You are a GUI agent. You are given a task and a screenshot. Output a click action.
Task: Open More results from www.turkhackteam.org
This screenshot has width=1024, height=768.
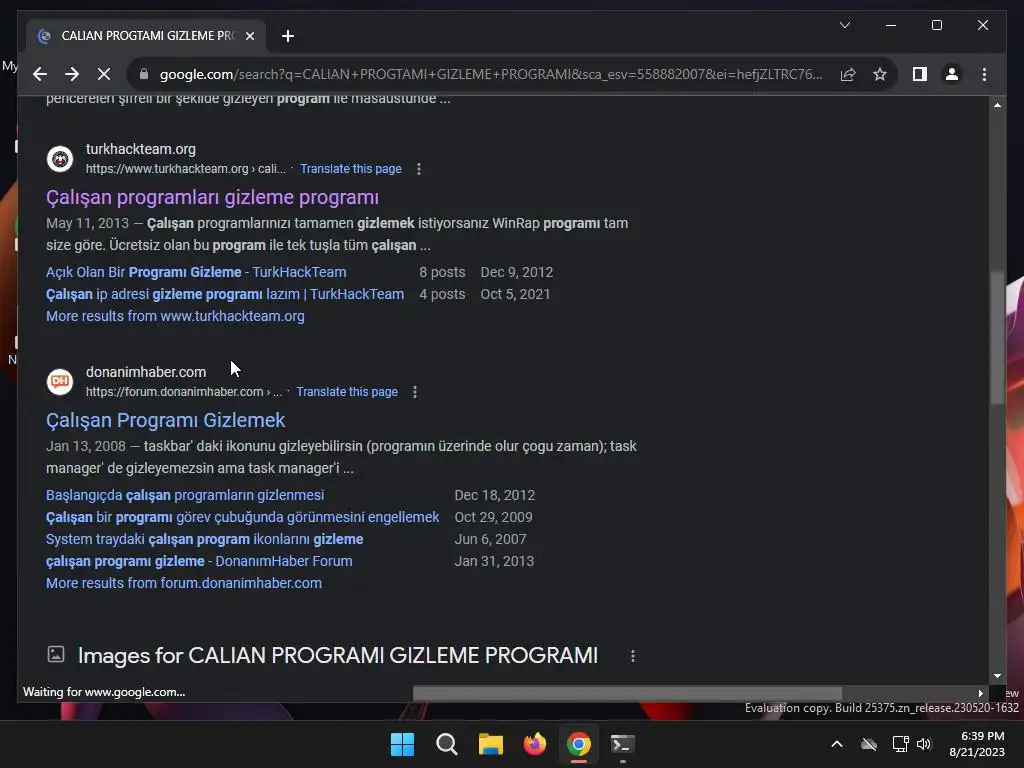pos(175,316)
